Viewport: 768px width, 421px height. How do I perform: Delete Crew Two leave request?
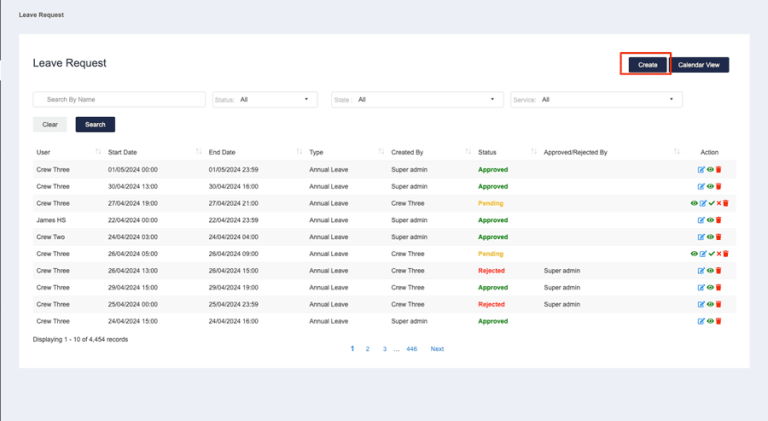tap(718, 237)
